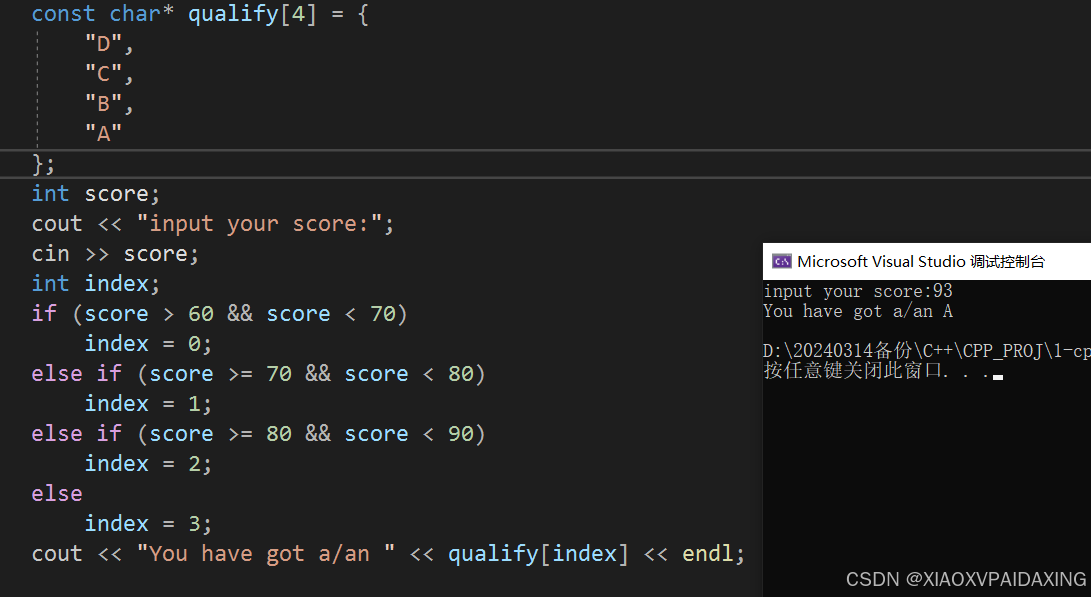Click the 'int score;' declaration line
1091x597 pixels.
96,193
